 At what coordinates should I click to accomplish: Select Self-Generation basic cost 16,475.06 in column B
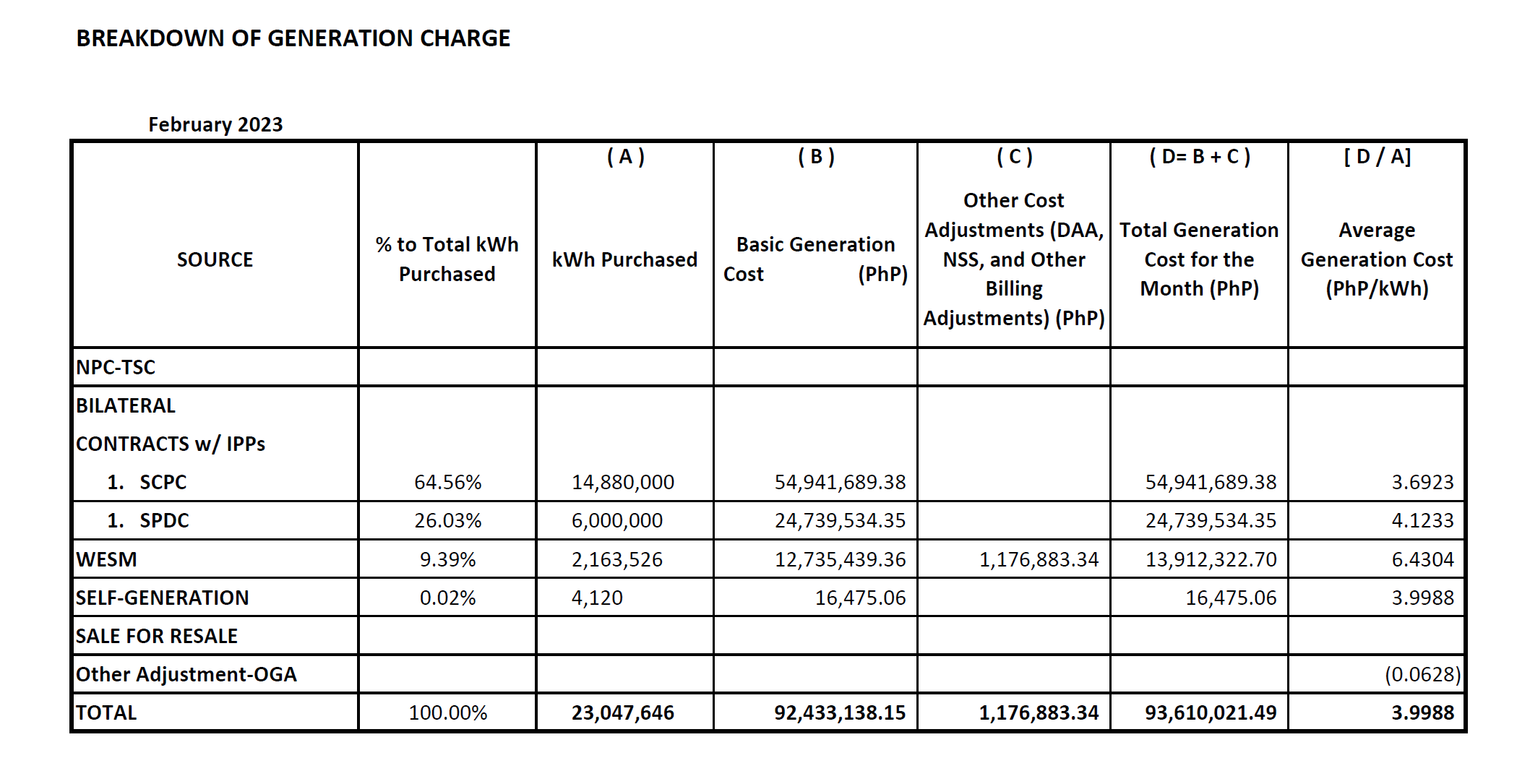(860, 598)
